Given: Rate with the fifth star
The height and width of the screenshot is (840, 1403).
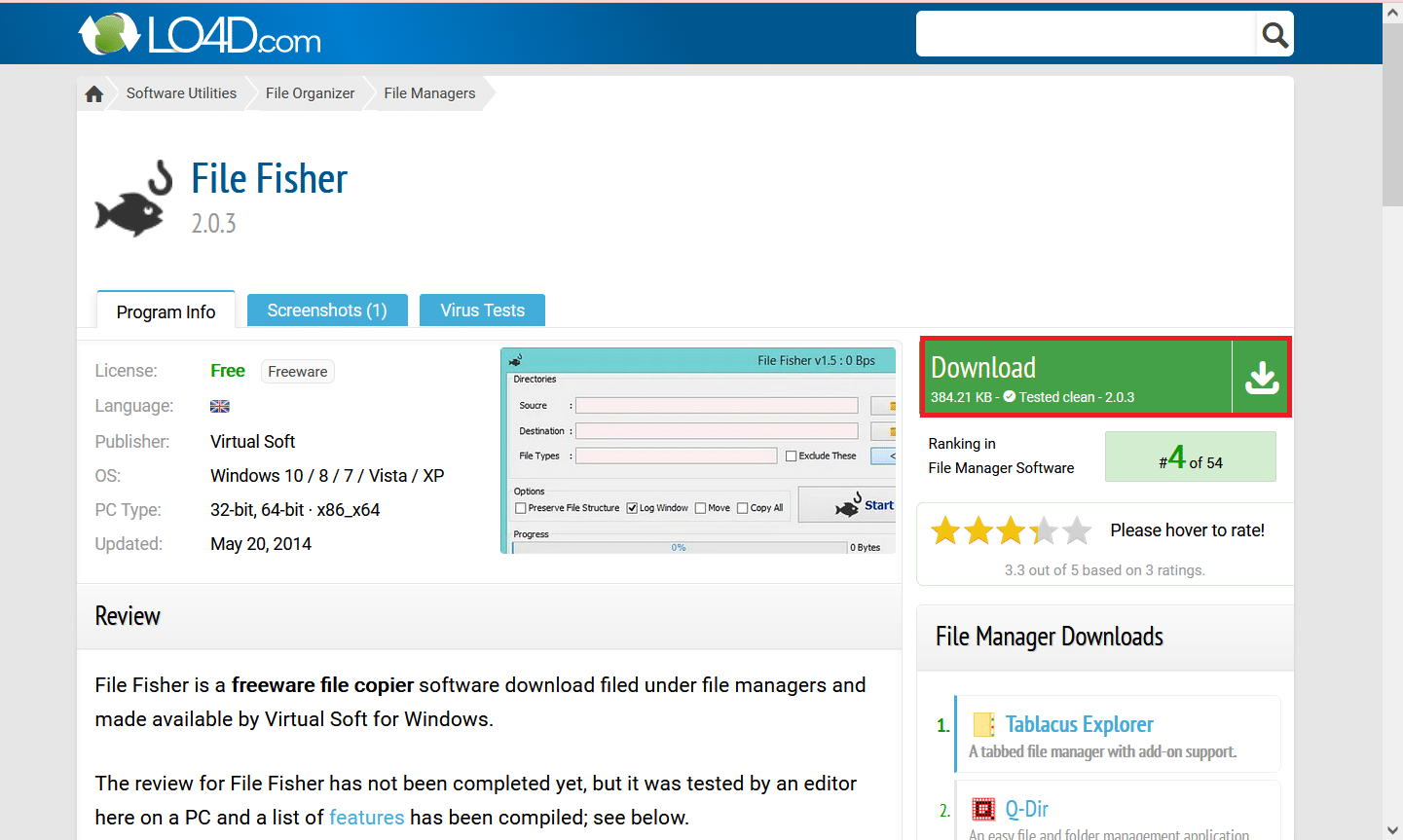Looking at the screenshot, I should point(1077,530).
